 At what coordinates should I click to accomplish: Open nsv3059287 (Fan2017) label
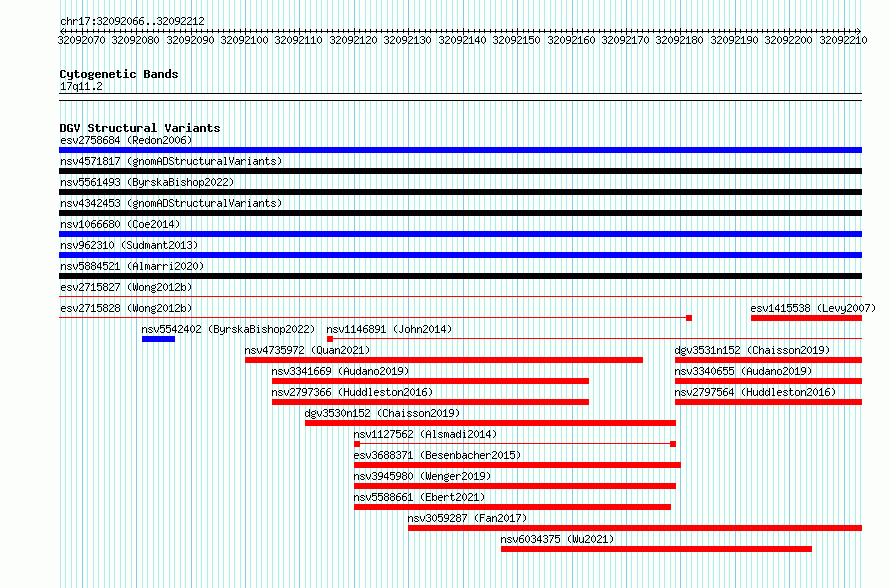click(x=467, y=518)
